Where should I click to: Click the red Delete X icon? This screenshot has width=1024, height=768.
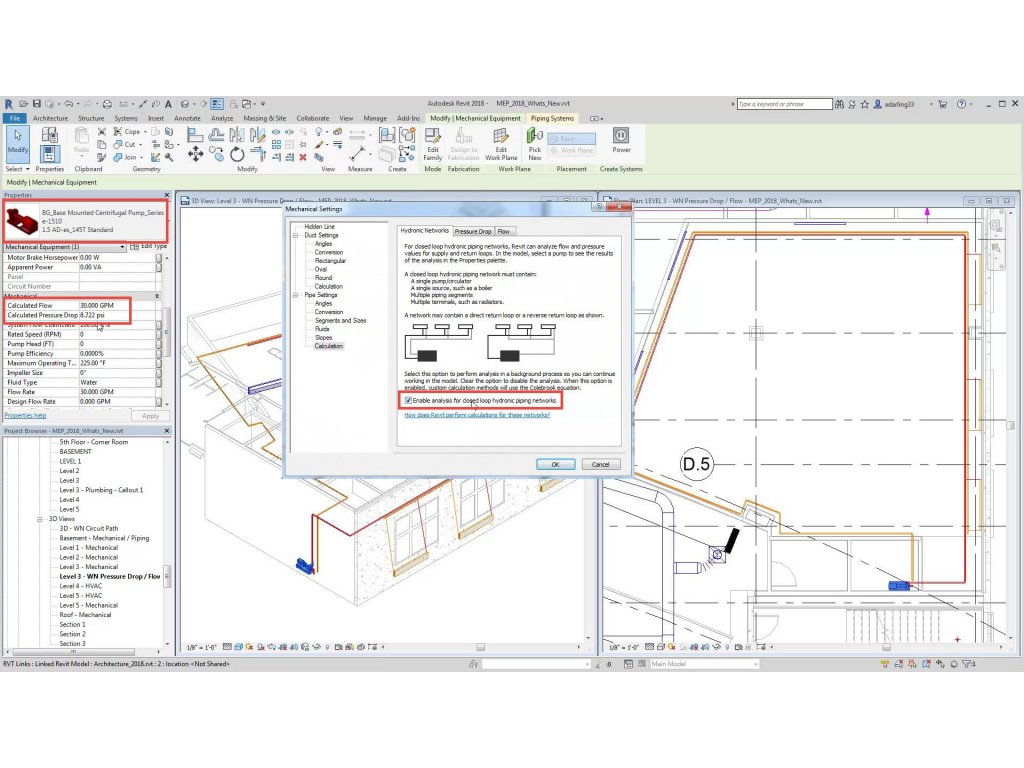[303, 157]
